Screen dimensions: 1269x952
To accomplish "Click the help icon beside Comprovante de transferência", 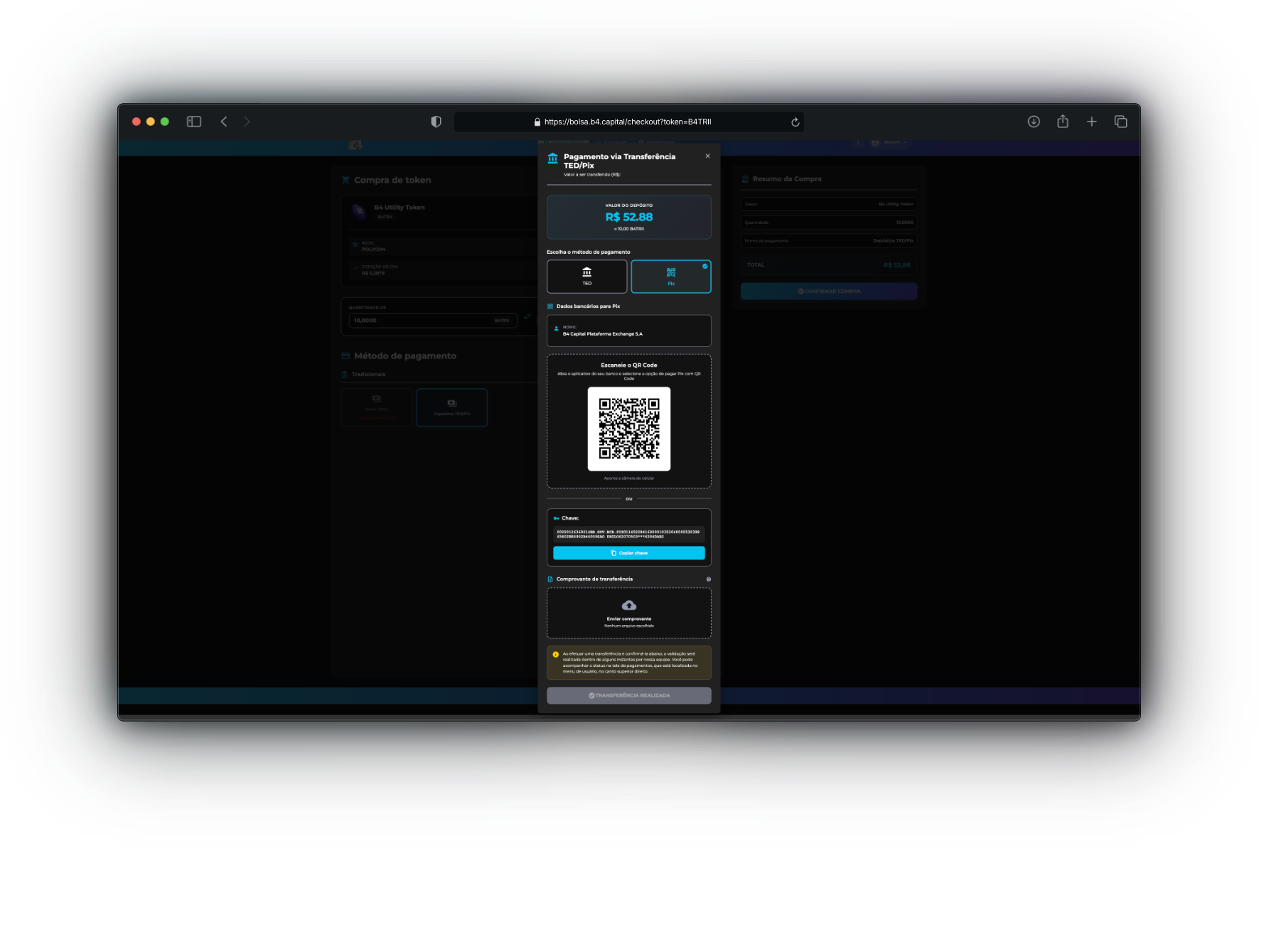I will coord(708,579).
